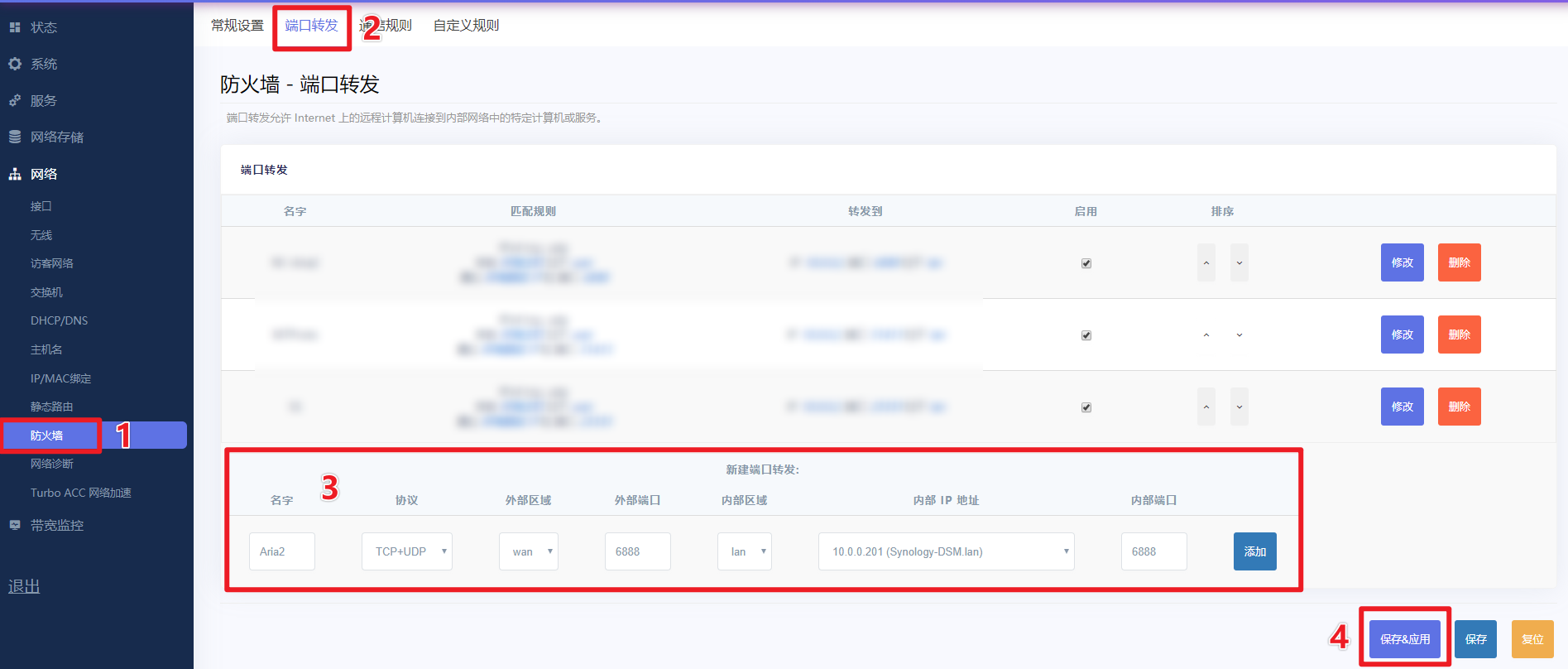The image size is (1568, 669).
Task: Switch to the 自定义规则 tab
Action: tap(467, 26)
